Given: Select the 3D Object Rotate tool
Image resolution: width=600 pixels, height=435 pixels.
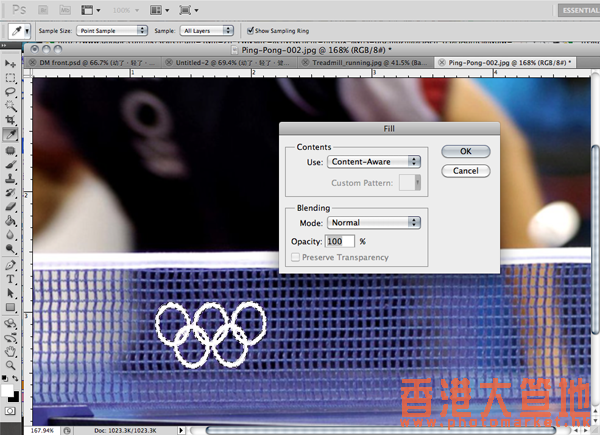Looking at the screenshot, I should [x=10, y=324].
